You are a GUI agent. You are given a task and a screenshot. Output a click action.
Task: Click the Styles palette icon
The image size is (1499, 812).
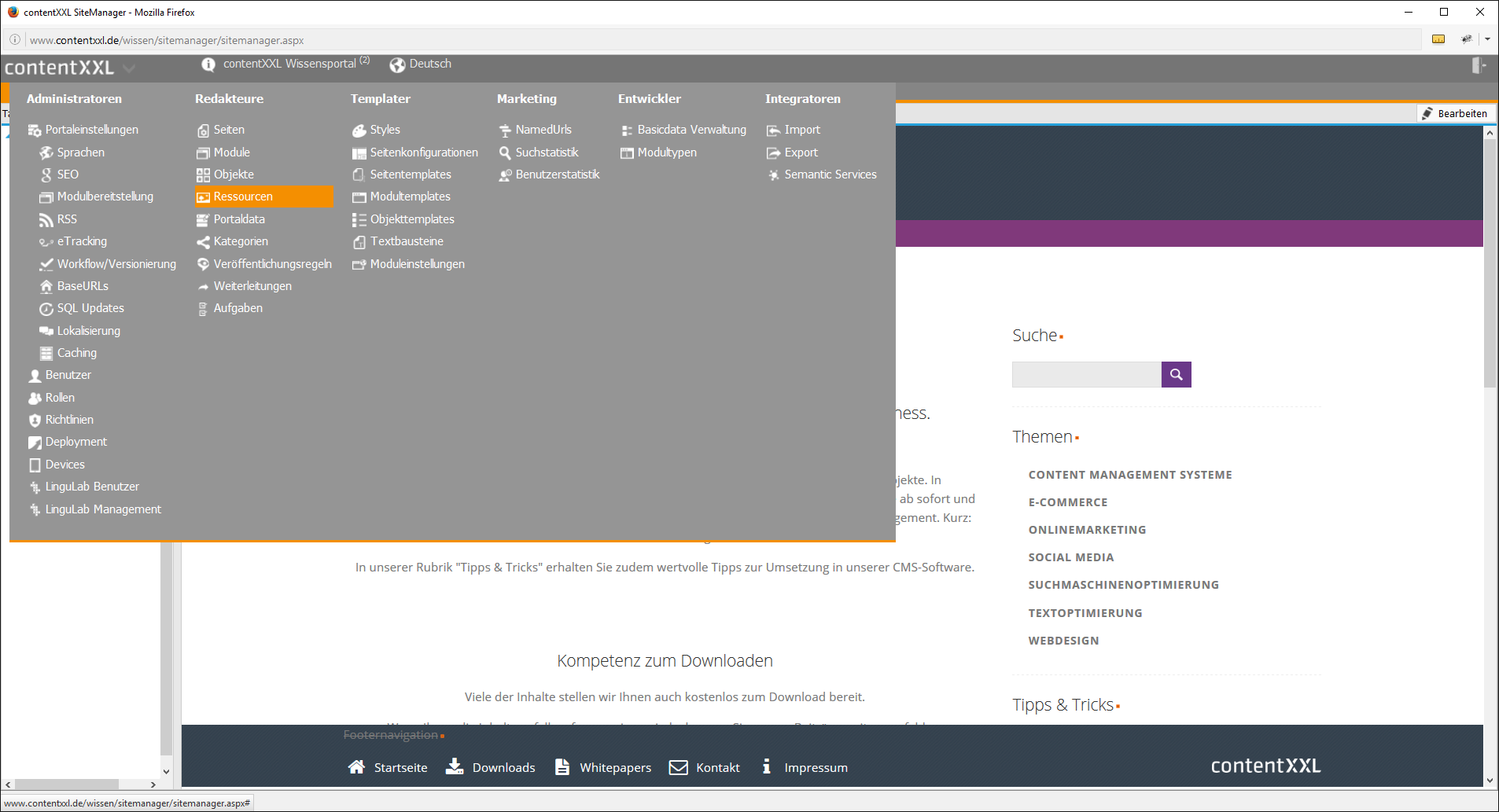tap(359, 130)
